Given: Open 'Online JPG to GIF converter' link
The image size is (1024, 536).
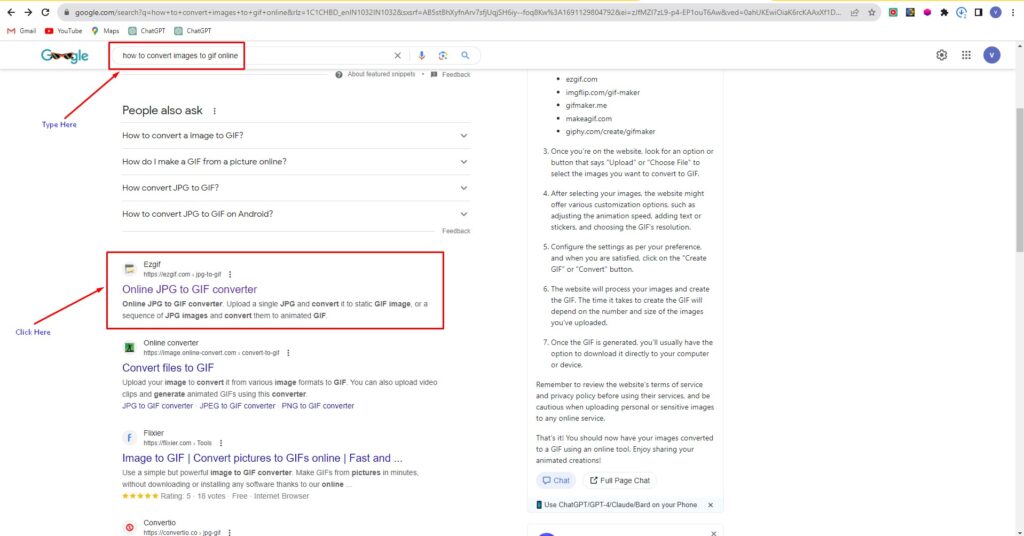Looking at the screenshot, I should tap(189, 289).
